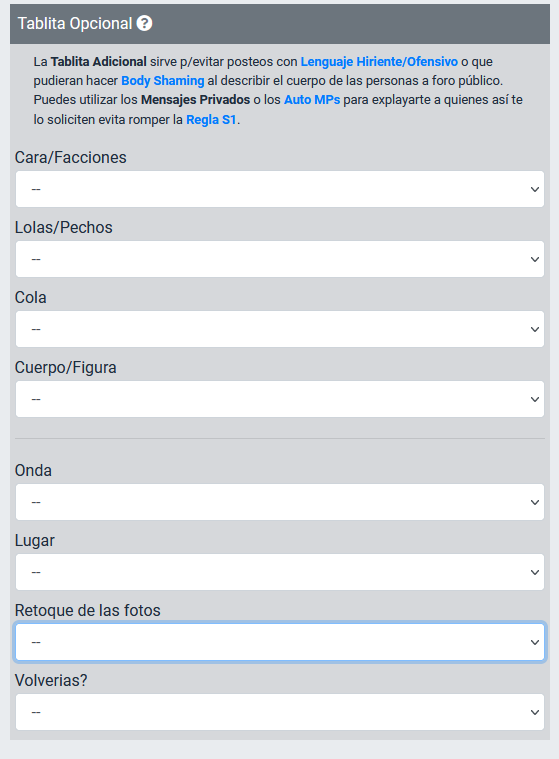The height and width of the screenshot is (759, 559).
Task: Click the chevron arrow in Lugar field
Action: [534, 572]
